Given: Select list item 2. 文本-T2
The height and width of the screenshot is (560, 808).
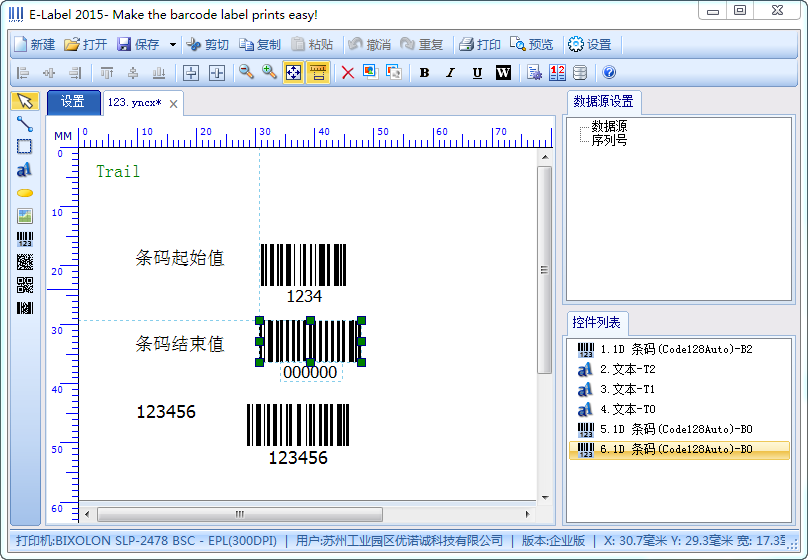Looking at the screenshot, I should coord(679,369).
